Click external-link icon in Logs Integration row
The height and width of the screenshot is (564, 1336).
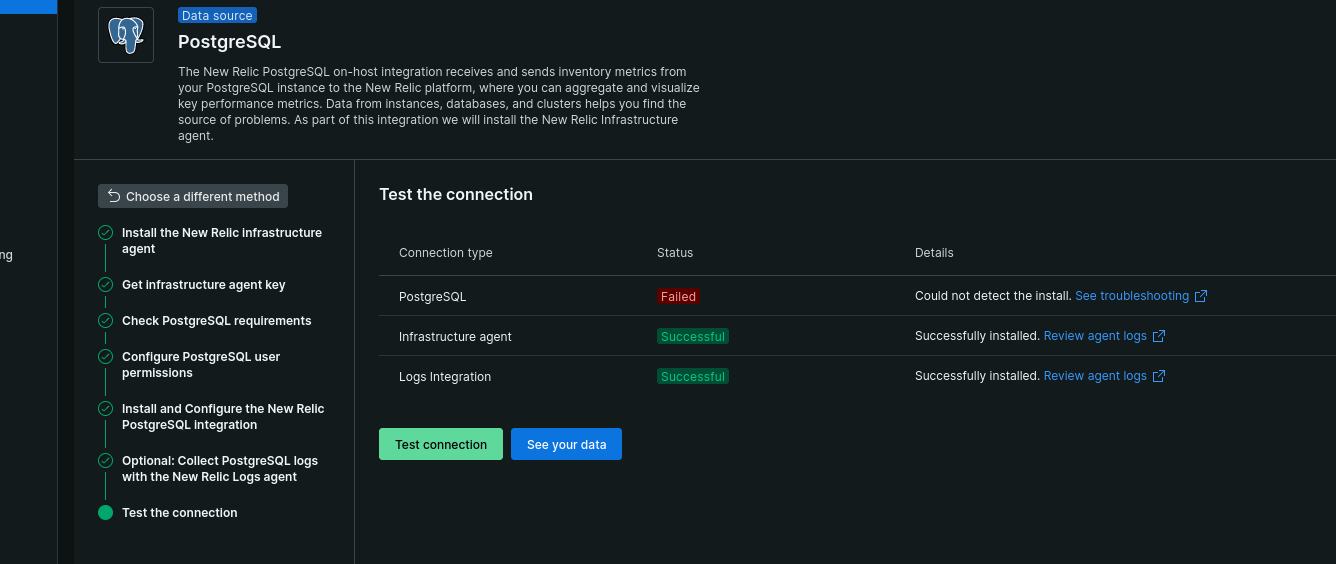[x=1159, y=376]
